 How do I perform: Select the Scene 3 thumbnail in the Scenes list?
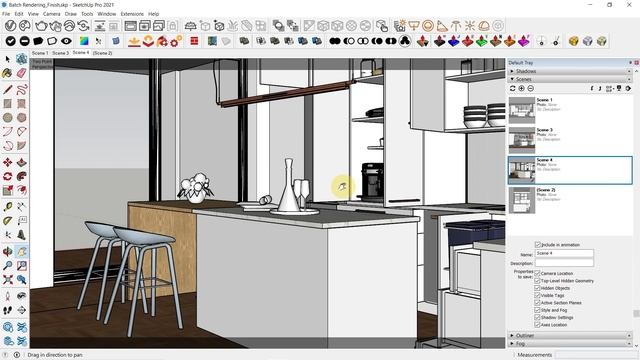point(522,140)
